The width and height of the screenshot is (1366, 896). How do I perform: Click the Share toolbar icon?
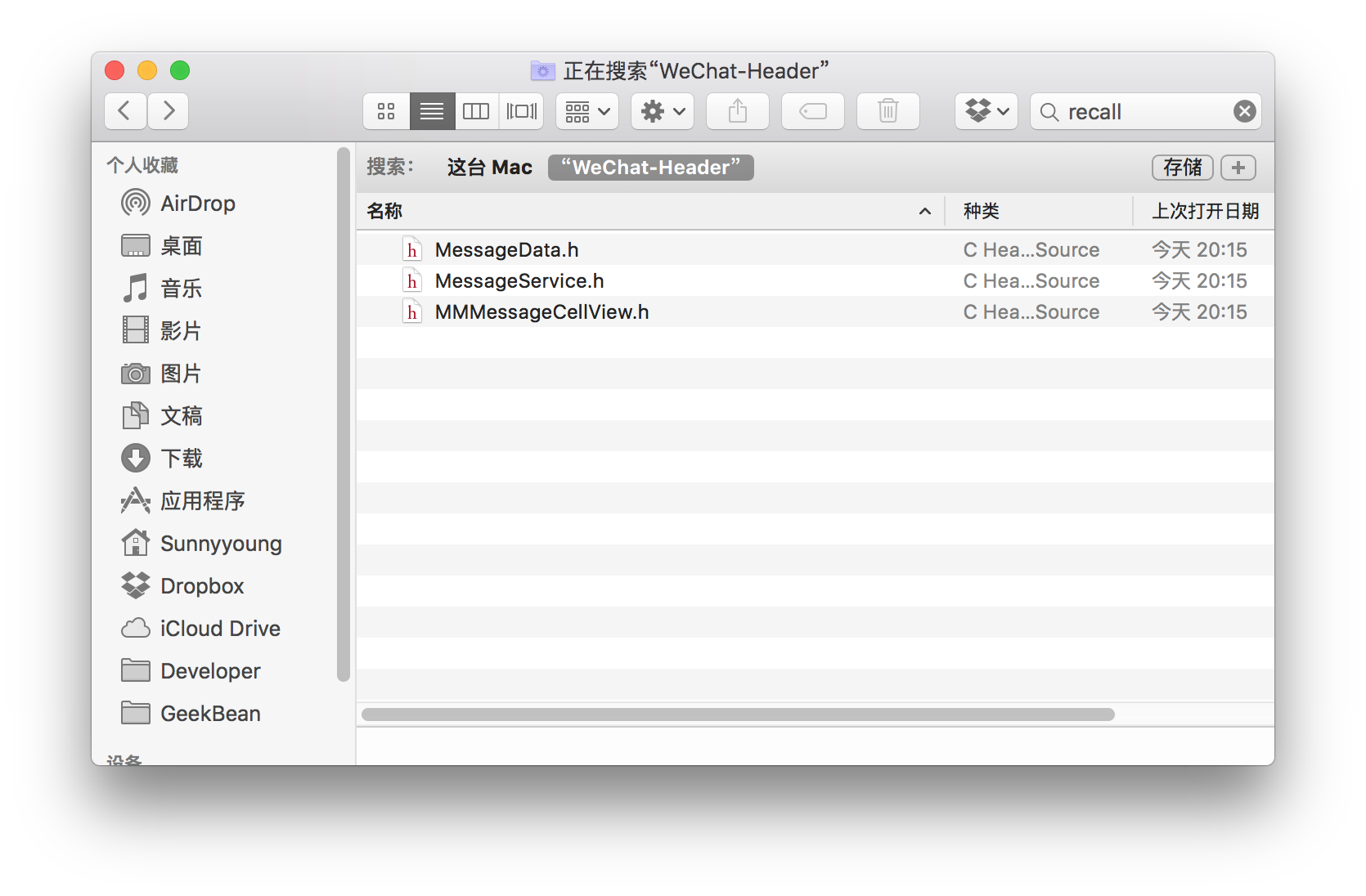tap(738, 111)
